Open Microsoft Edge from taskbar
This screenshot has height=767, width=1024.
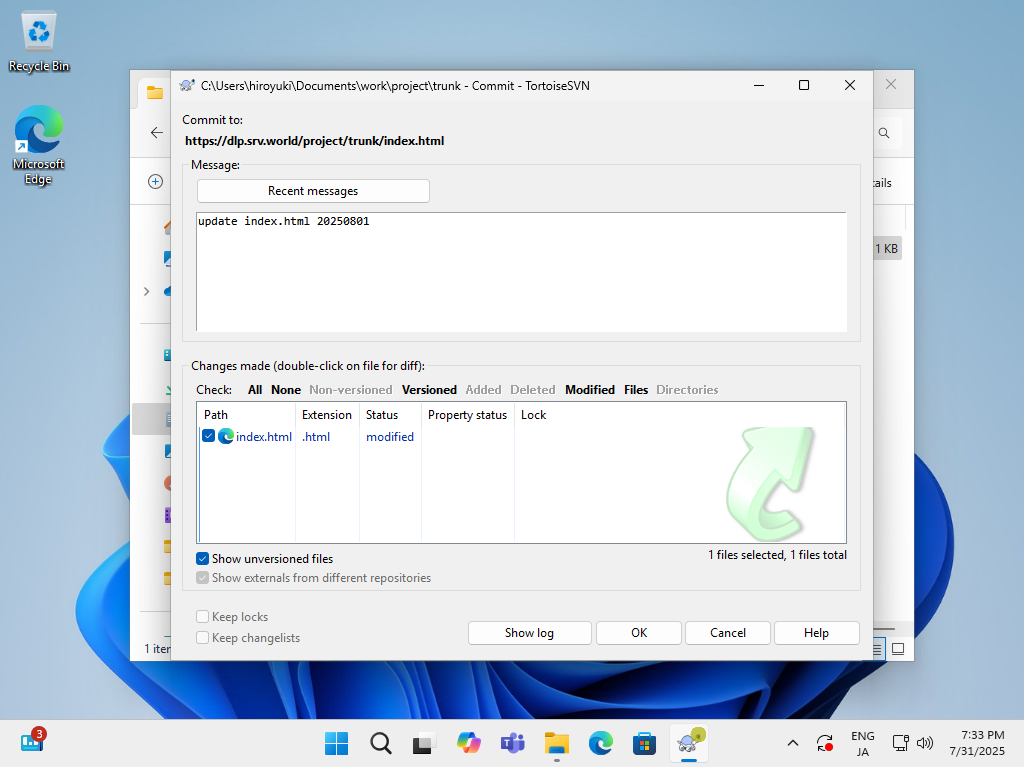pyautogui.click(x=601, y=743)
